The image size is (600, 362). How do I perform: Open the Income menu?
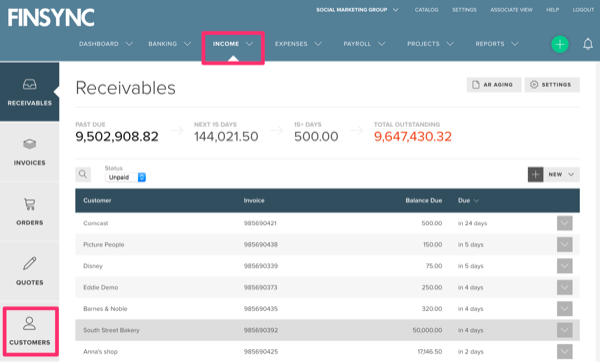(233, 44)
